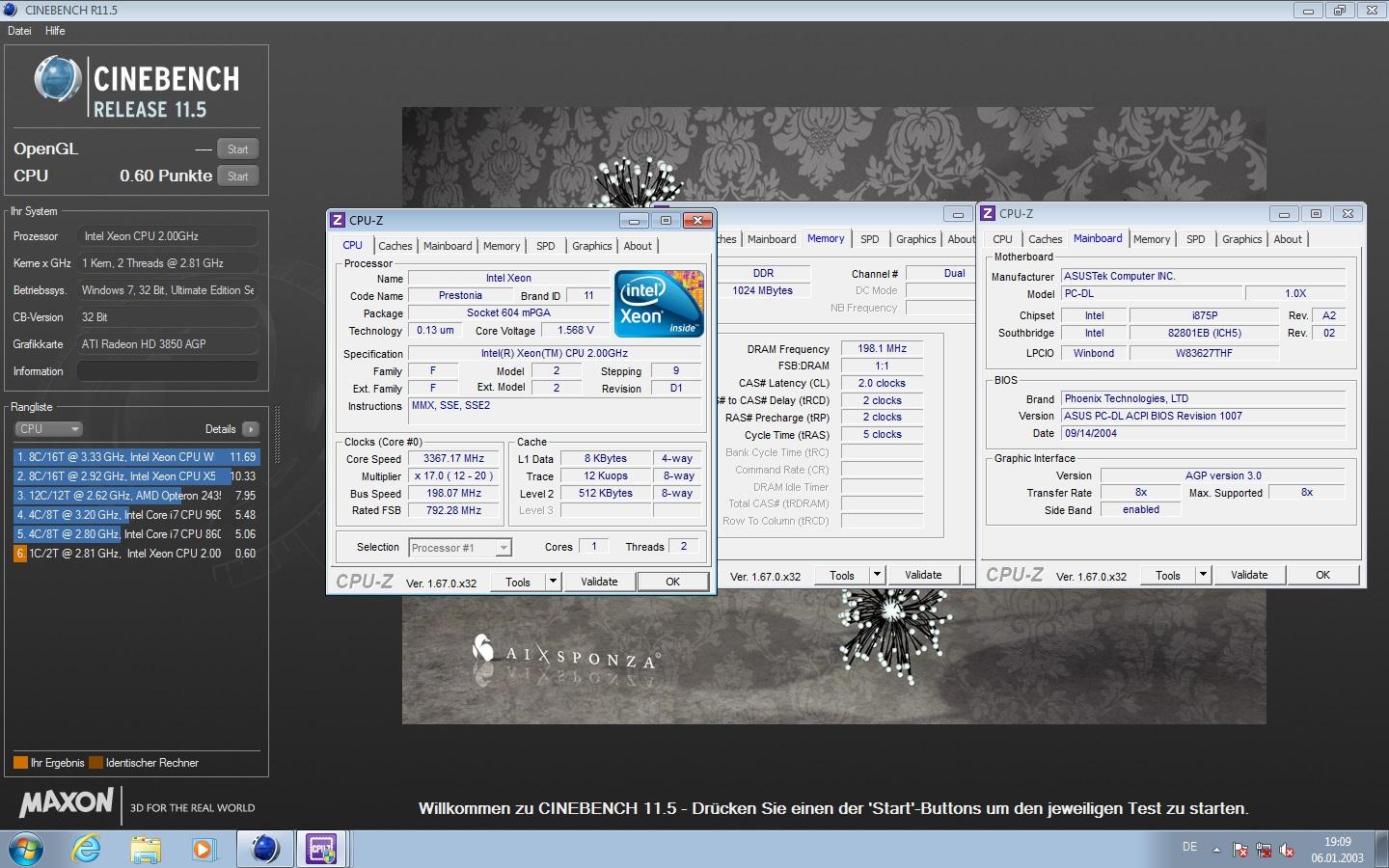The image size is (1389, 868).
Task: Click the DE language indicator
Action: [x=1189, y=847]
